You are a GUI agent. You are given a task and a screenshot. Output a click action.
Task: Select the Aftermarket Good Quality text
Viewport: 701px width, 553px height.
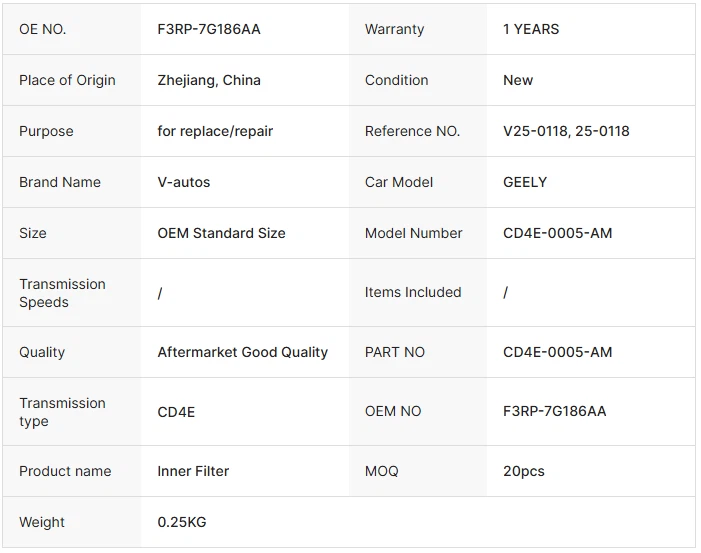tap(242, 352)
